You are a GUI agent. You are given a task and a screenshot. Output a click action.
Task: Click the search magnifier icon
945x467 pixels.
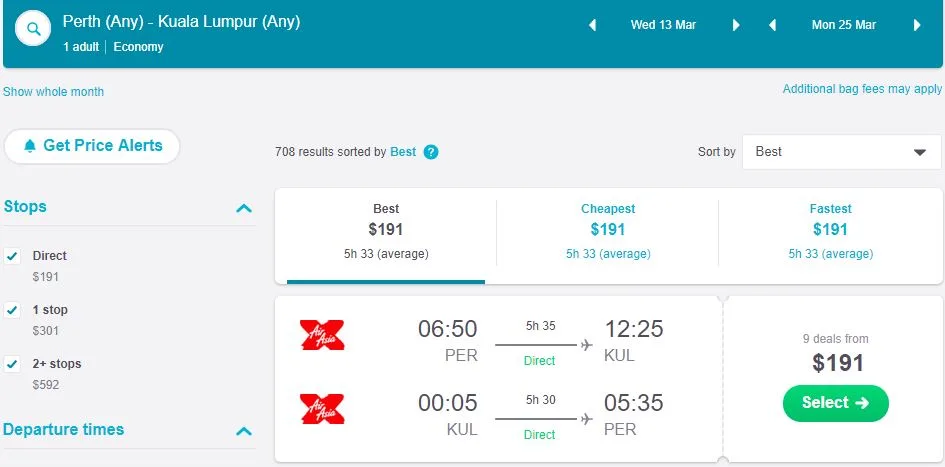click(34, 29)
